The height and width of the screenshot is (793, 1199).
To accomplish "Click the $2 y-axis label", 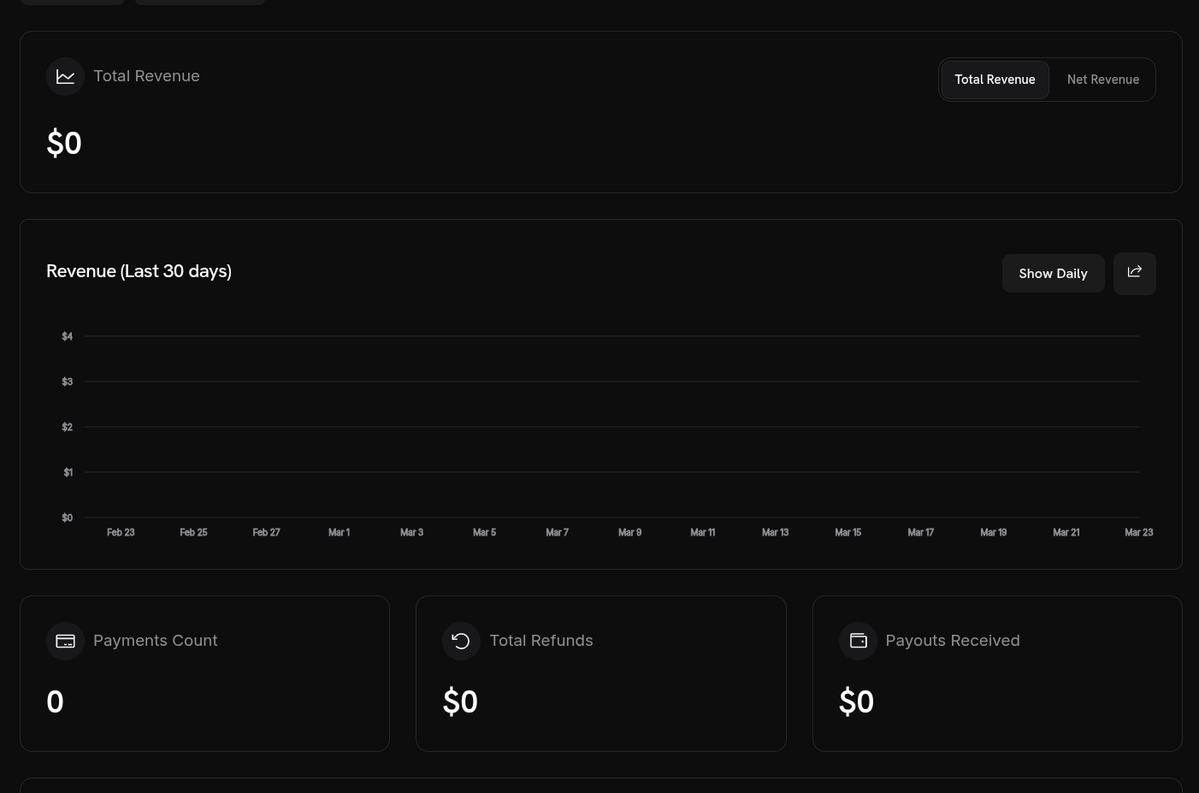I will [67, 427].
